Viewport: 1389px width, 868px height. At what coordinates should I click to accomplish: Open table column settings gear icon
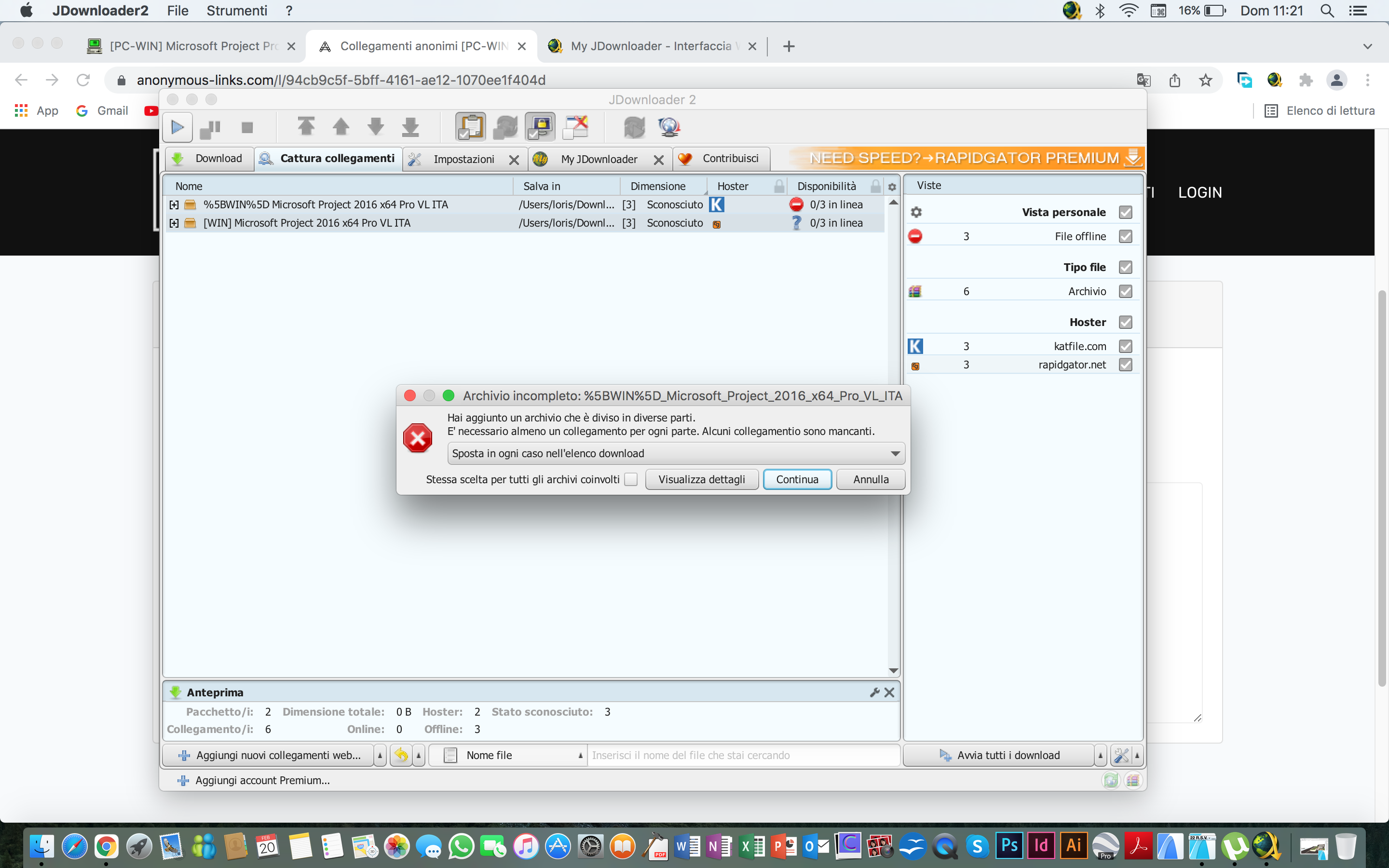pyautogui.click(x=892, y=187)
